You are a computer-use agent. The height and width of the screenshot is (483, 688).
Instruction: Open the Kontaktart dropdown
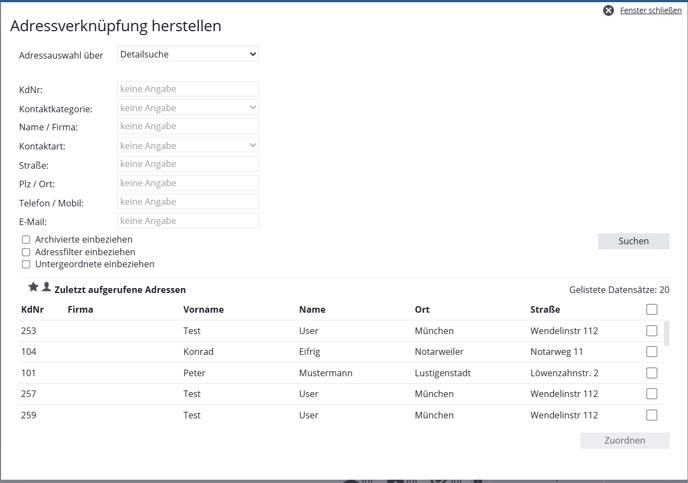[188, 145]
